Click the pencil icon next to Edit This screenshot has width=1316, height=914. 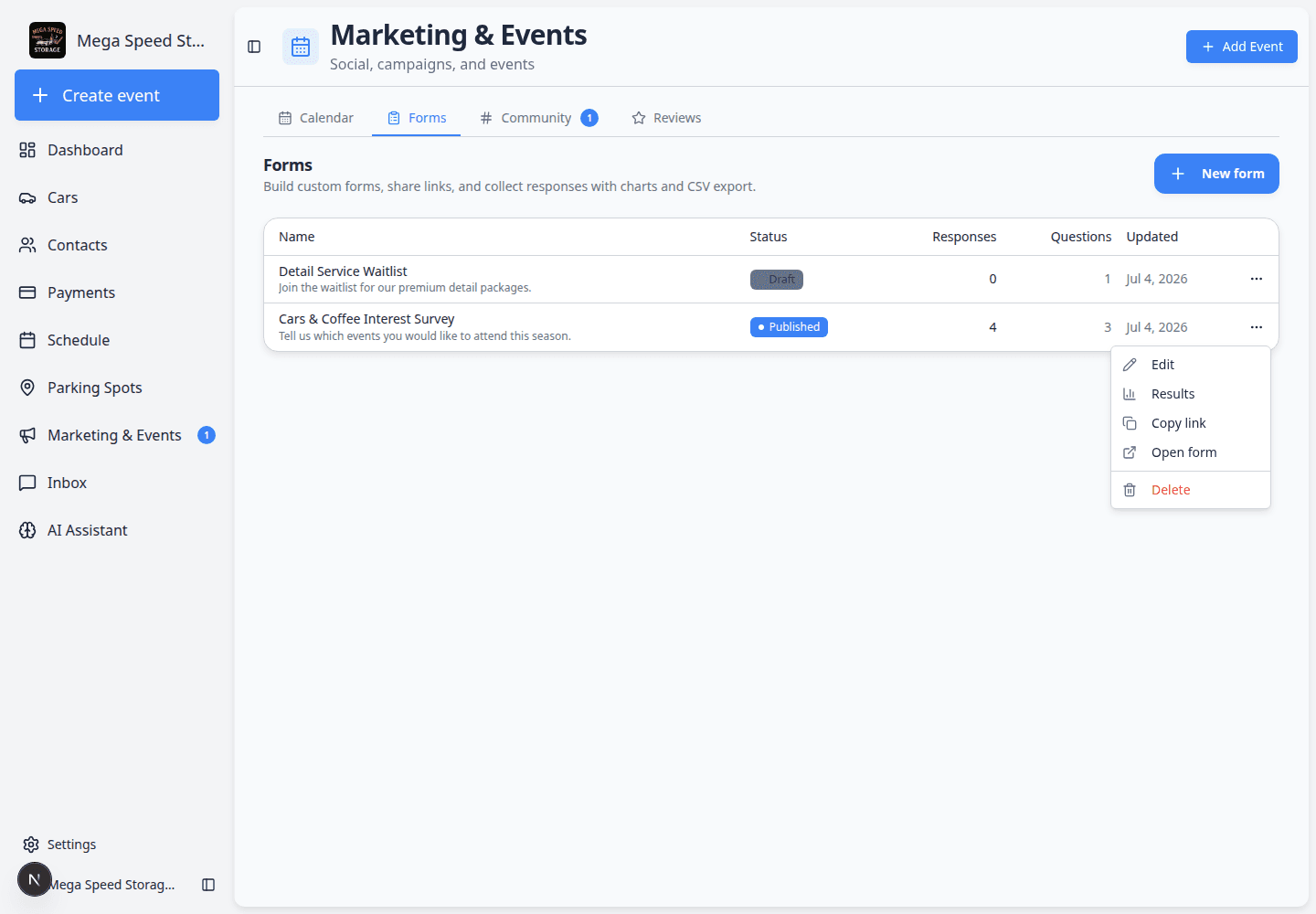pyautogui.click(x=1130, y=365)
